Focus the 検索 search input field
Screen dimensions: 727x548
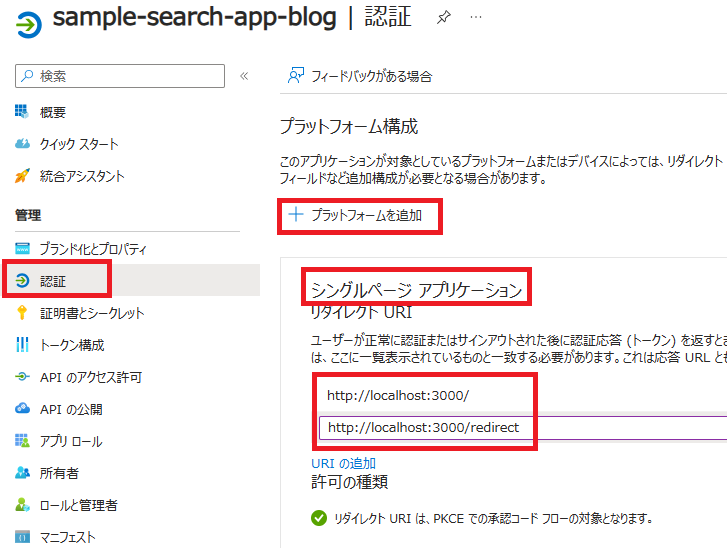click(120, 76)
